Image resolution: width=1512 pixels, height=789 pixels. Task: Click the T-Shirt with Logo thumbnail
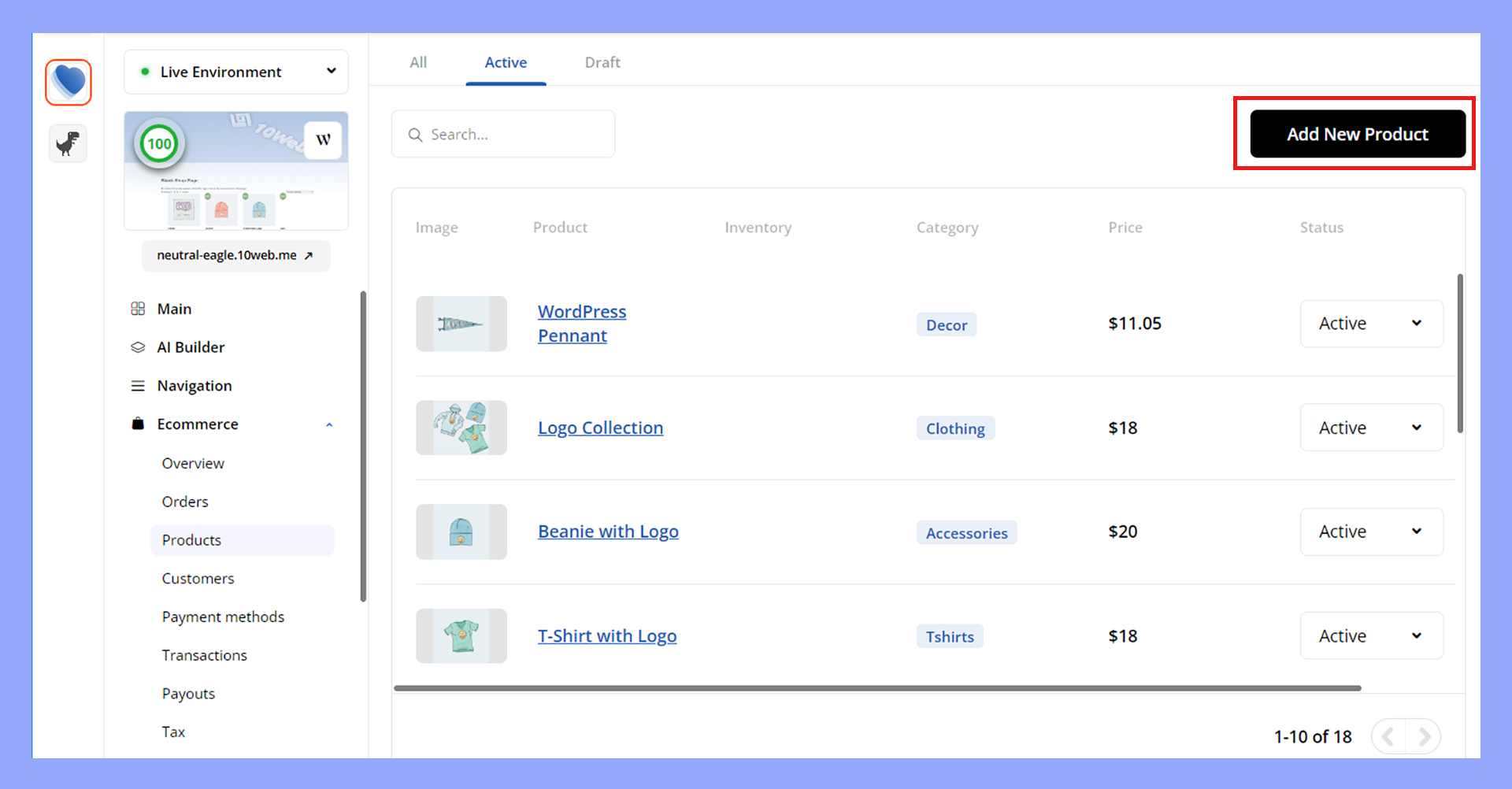461,635
